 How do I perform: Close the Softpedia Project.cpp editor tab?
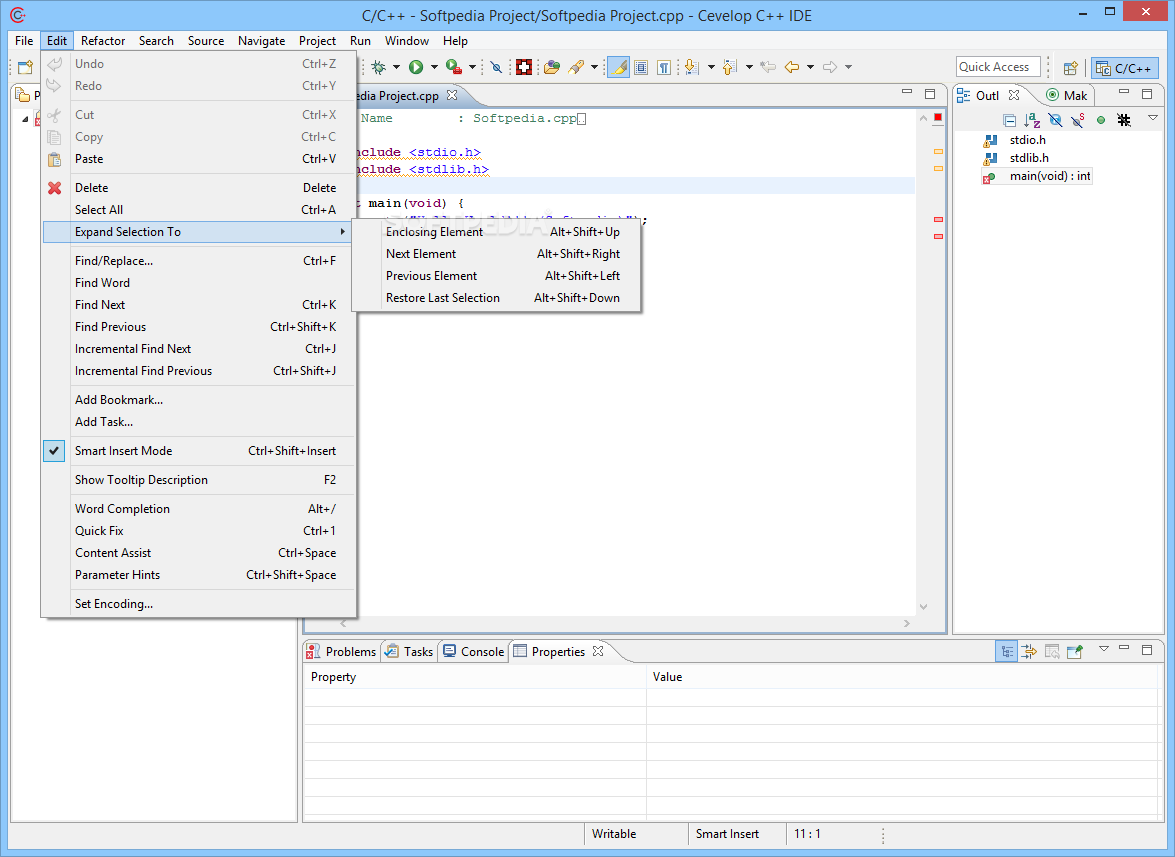coord(452,95)
